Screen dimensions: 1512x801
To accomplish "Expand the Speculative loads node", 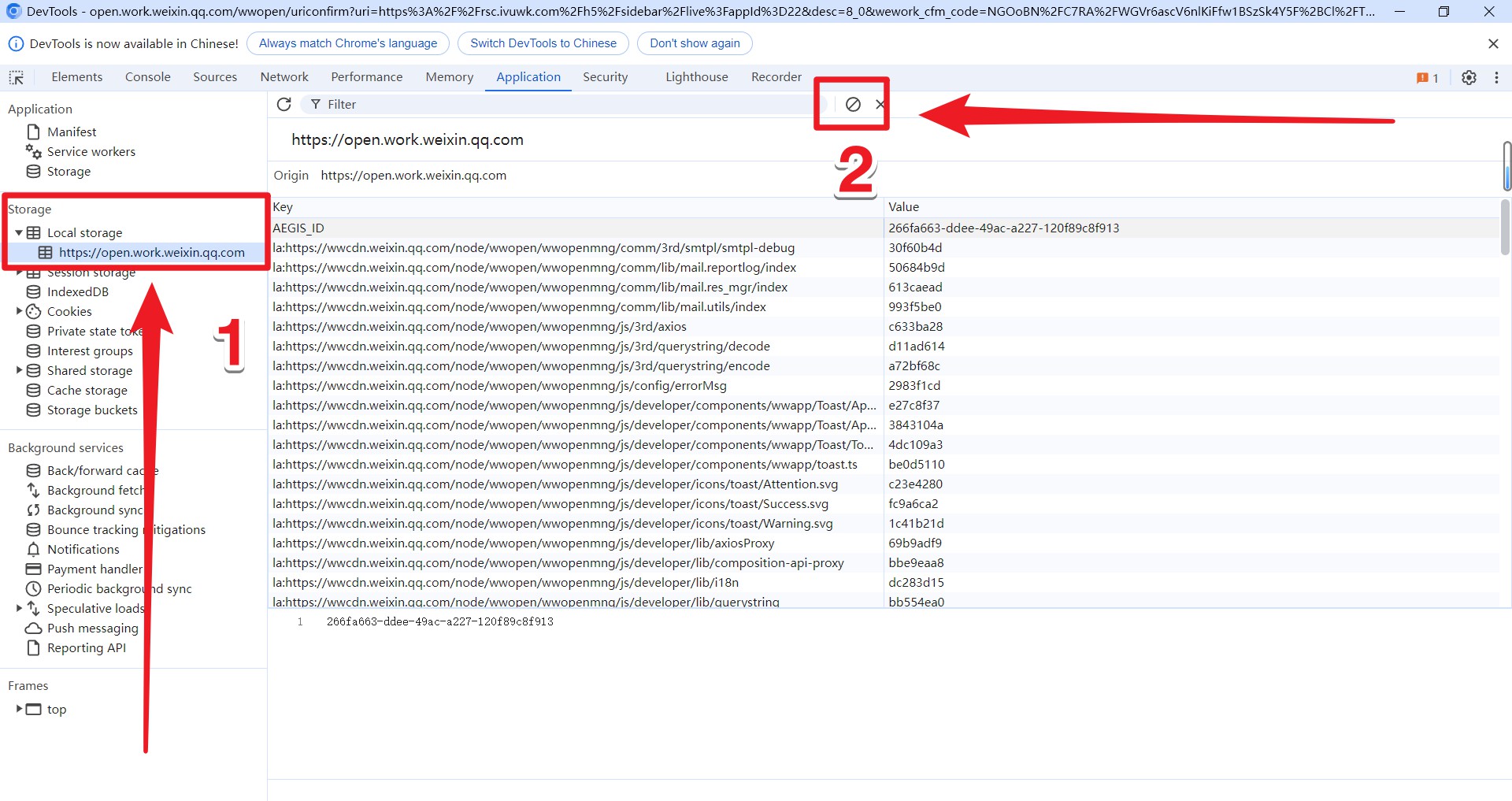I will pyautogui.click(x=19, y=608).
